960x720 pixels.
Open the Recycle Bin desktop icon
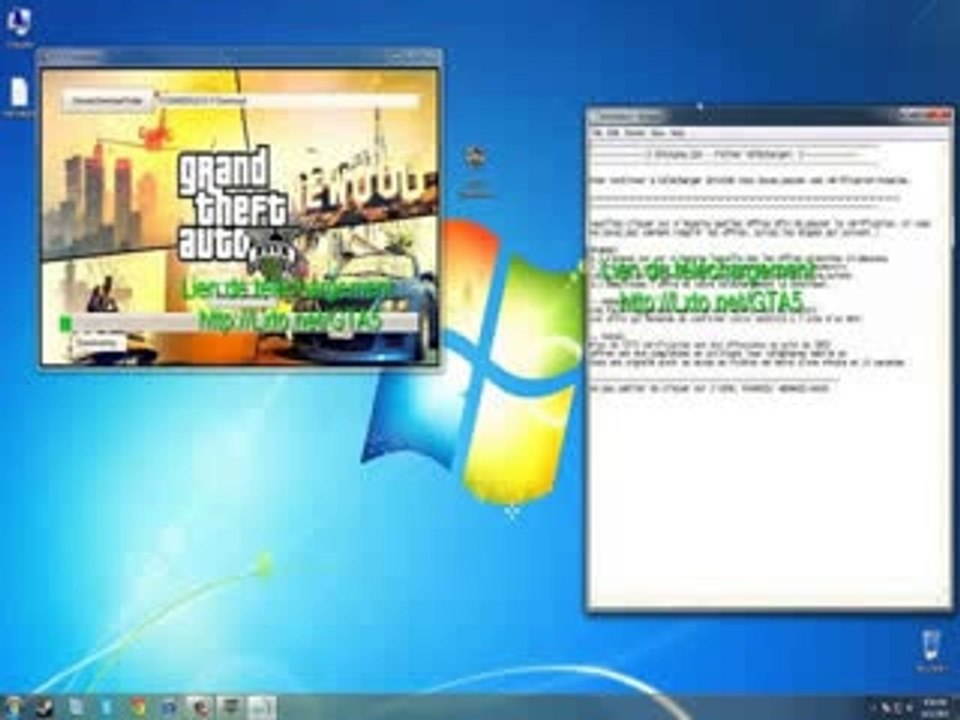(931, 651)
